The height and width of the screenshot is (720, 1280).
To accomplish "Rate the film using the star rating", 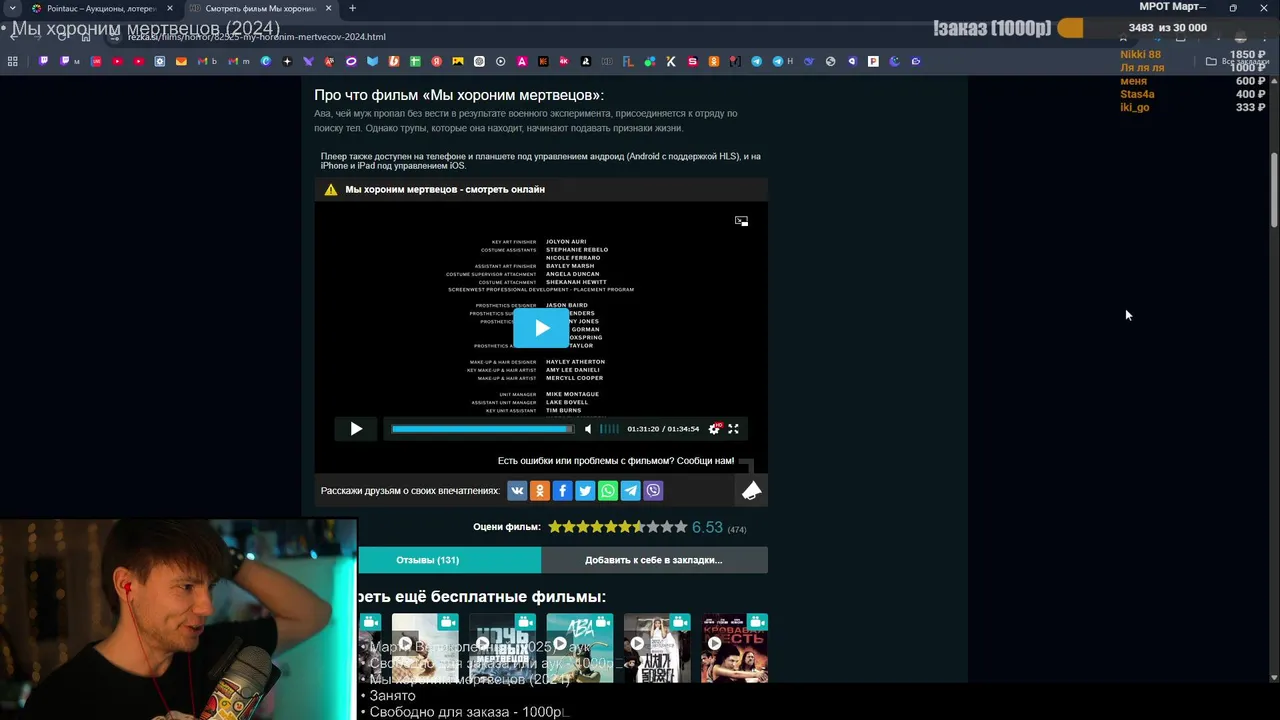I will 618,527.
